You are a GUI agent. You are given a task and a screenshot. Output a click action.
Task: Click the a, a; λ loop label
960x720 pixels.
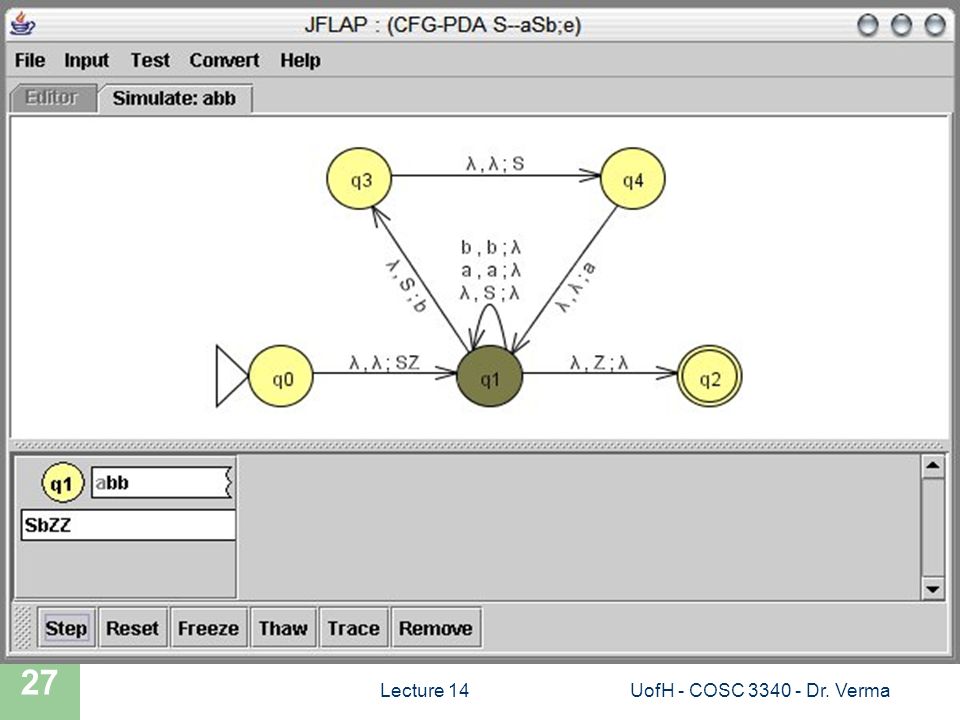click(x=490, y=270)
